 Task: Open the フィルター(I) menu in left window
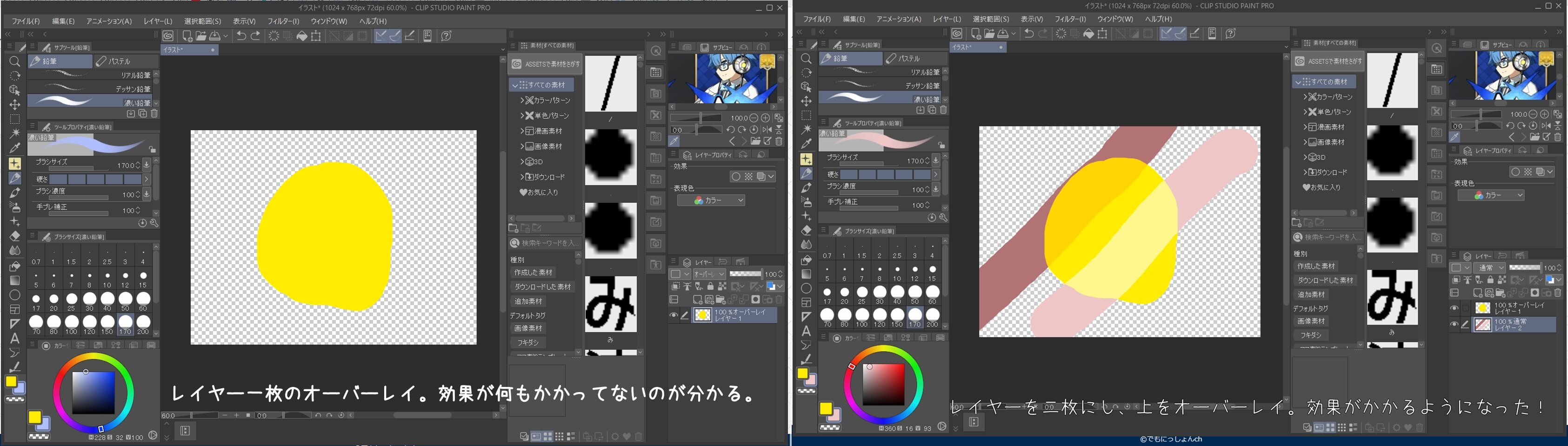[x=283, y=21]
